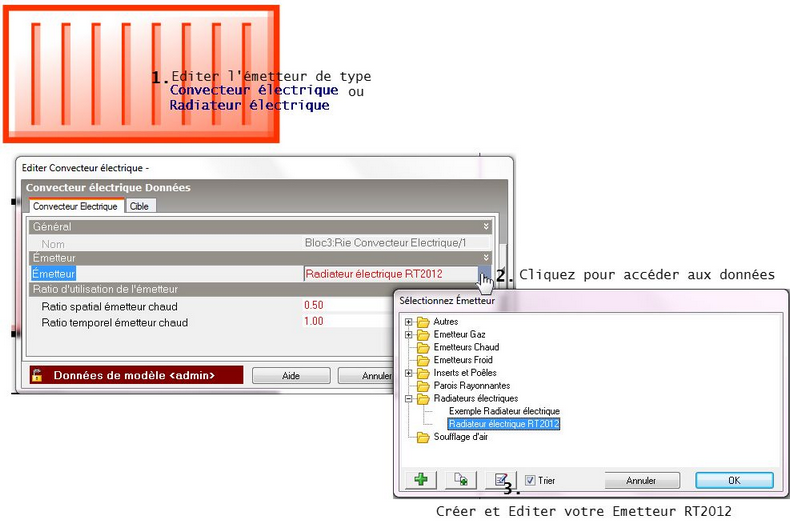Click the Emetteurs Froid folder icon
The height and width of the screenshot is (524, 790).
[423, 360]
